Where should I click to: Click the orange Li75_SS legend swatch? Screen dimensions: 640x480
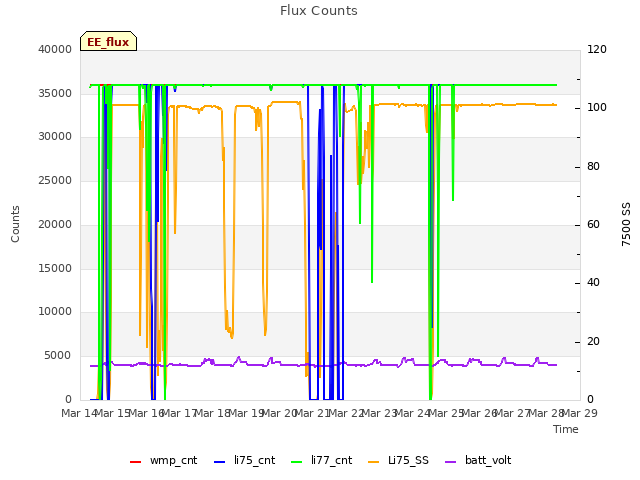click(x=373, y=462)
